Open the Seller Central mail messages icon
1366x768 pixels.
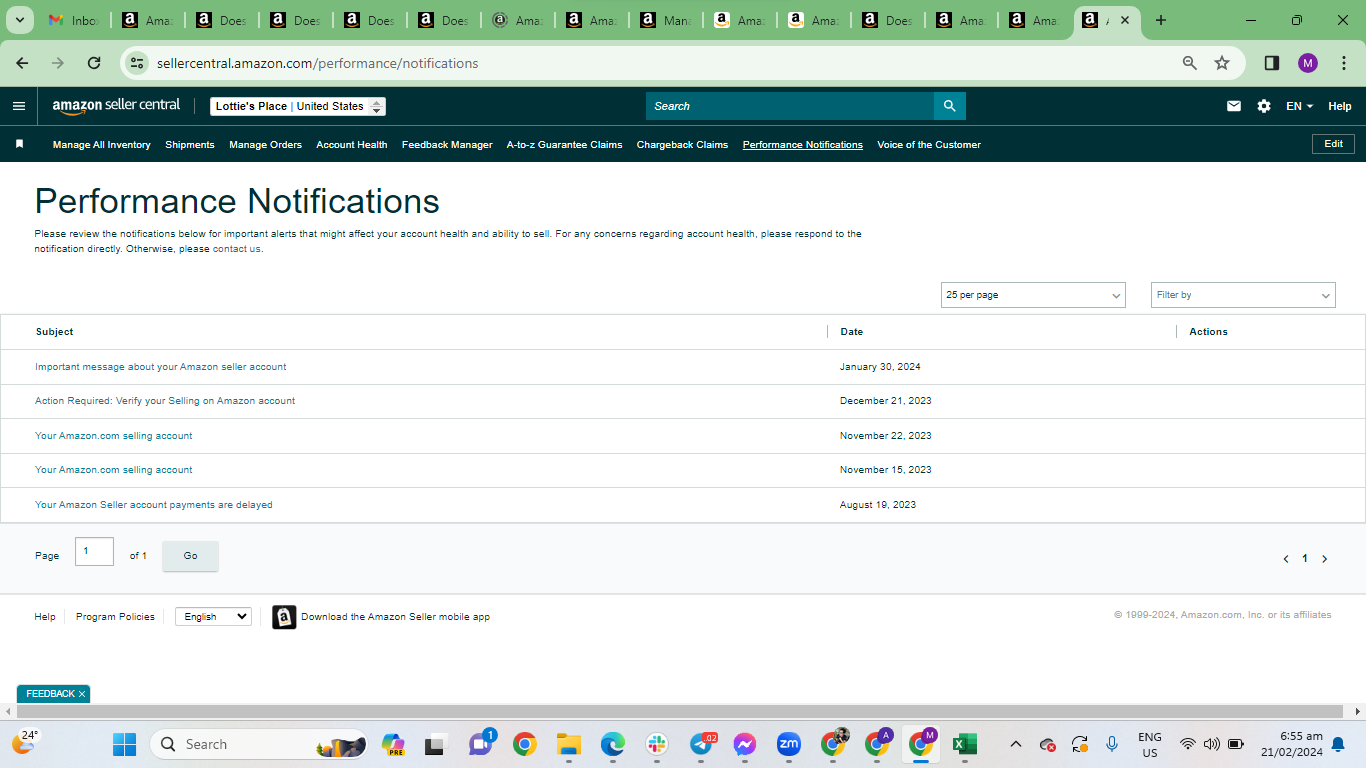(1234, 106)
